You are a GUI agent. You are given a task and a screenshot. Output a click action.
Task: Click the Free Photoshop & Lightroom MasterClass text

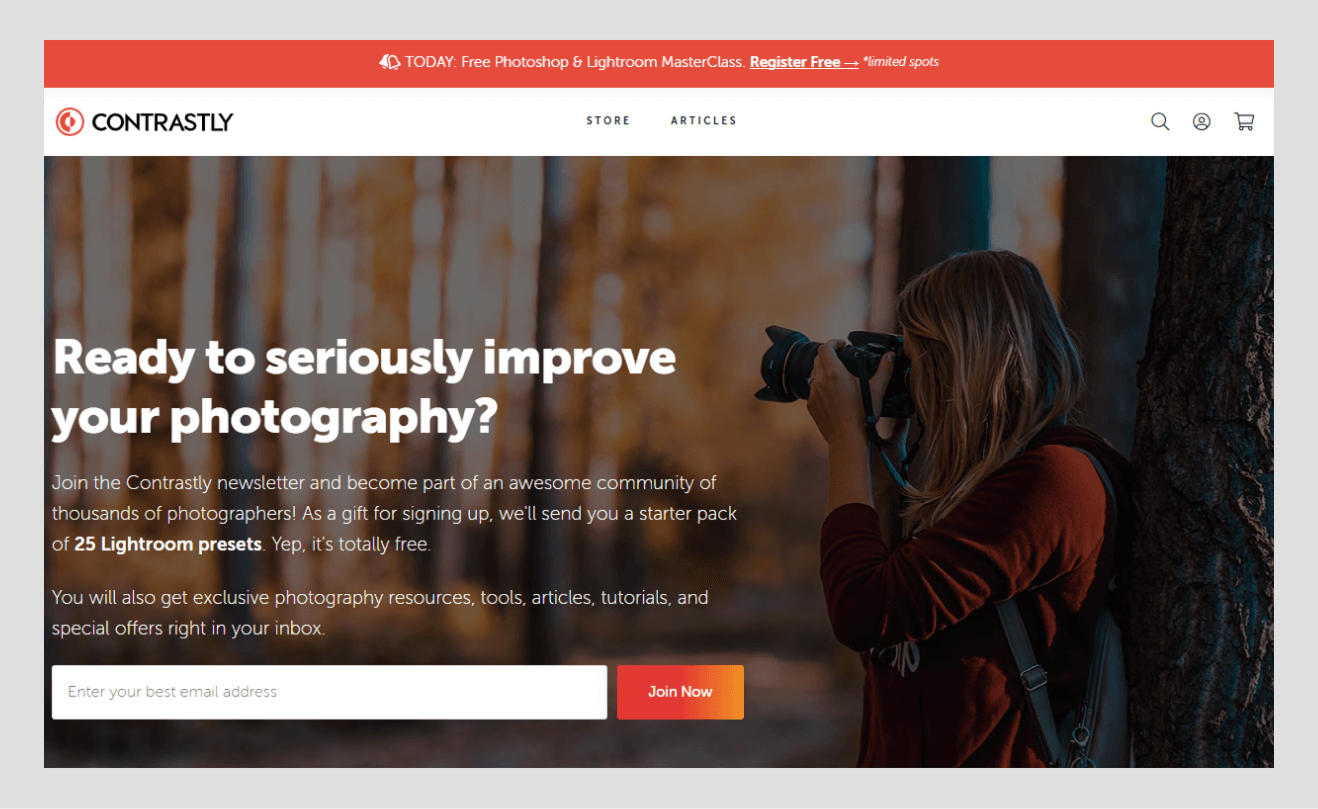(604, 62)
